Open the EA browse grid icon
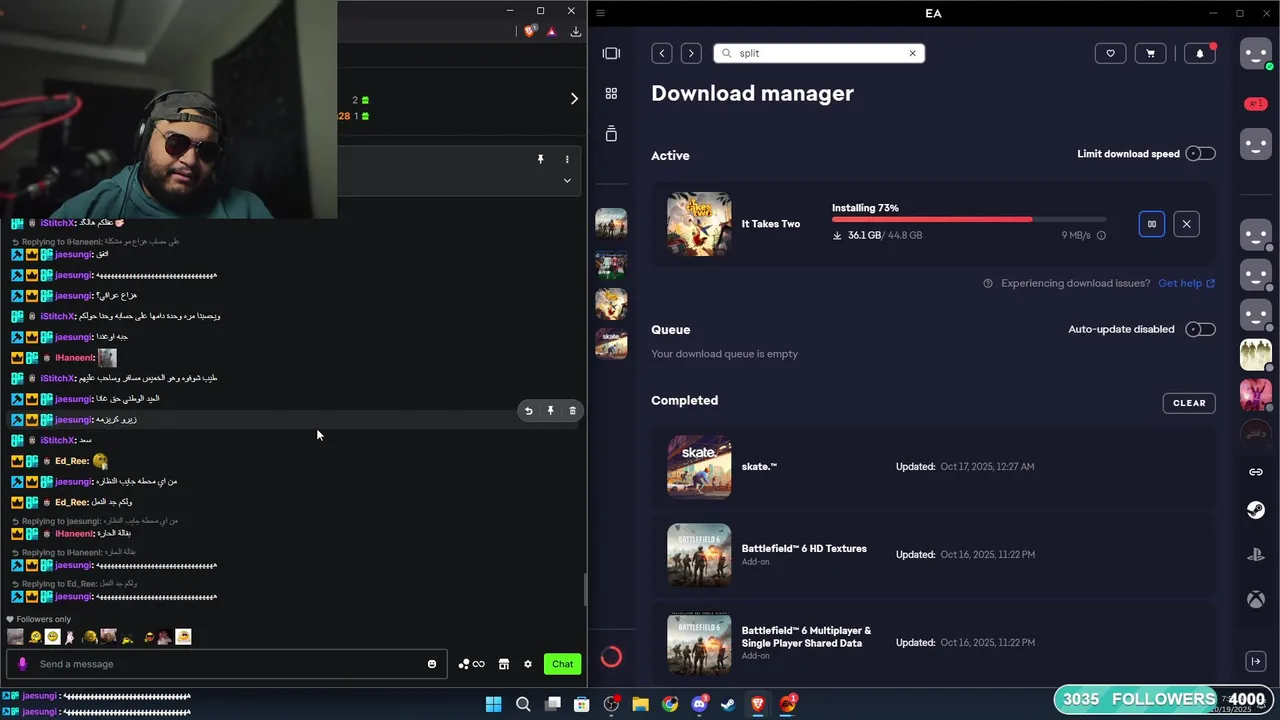 tap(611, 93)
